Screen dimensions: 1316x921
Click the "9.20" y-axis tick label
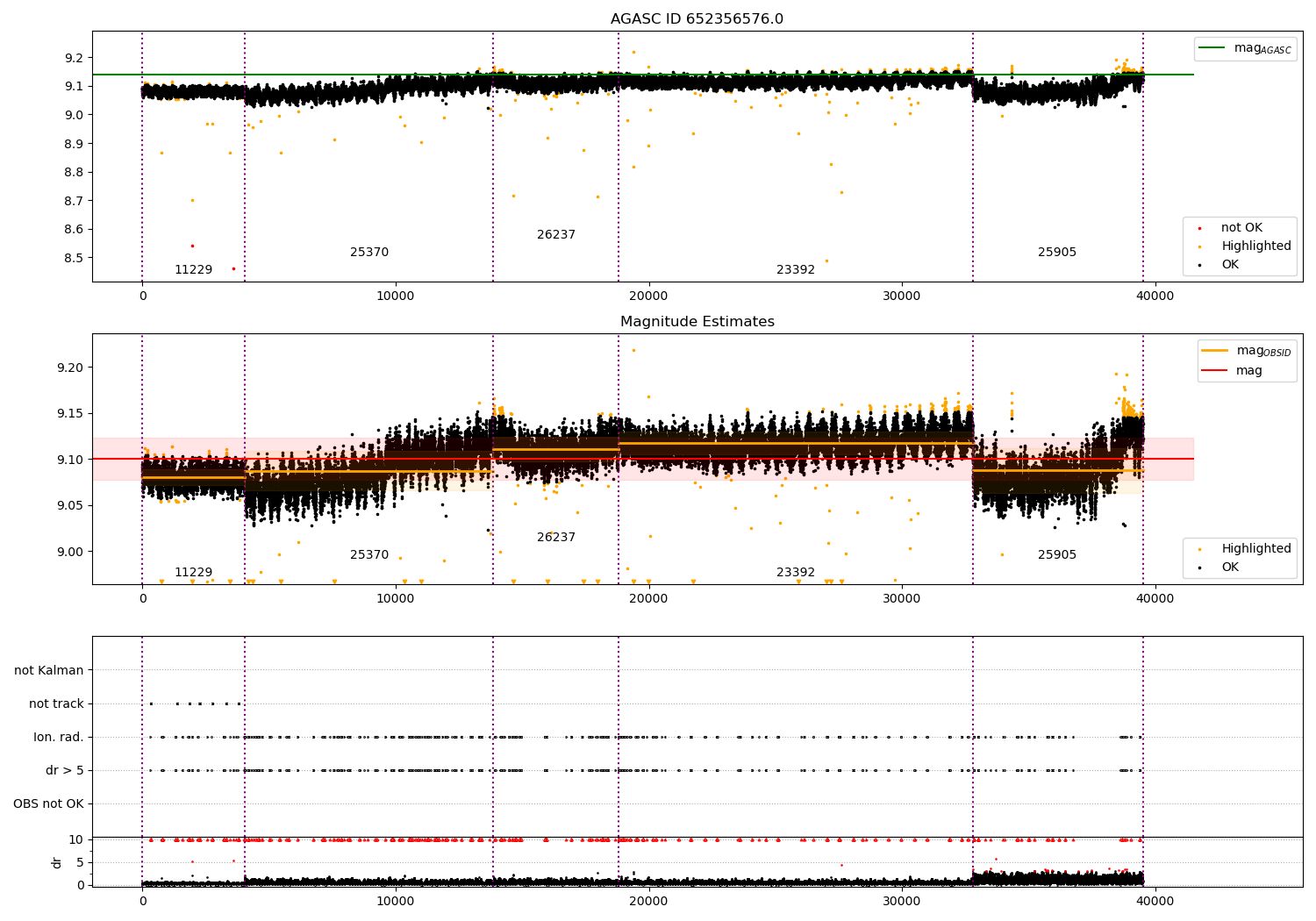[x=69, y=368]
